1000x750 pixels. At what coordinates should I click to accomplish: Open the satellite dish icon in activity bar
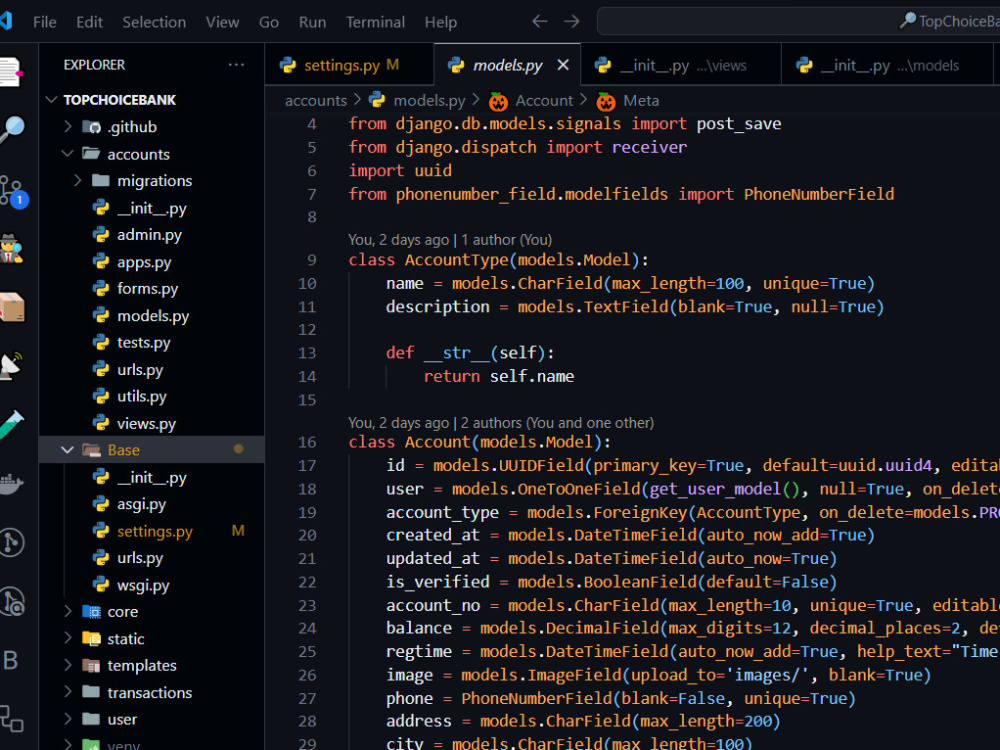11,365
